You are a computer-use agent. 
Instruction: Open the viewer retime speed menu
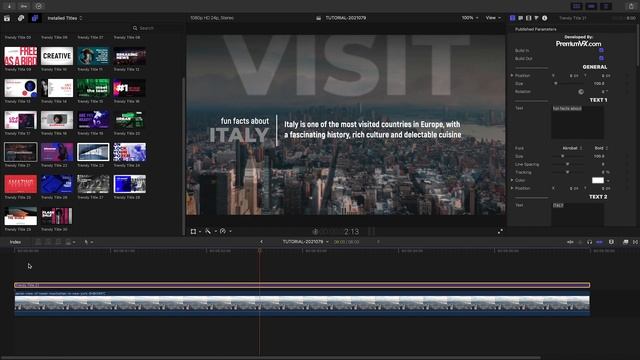[x=225, y=231]
